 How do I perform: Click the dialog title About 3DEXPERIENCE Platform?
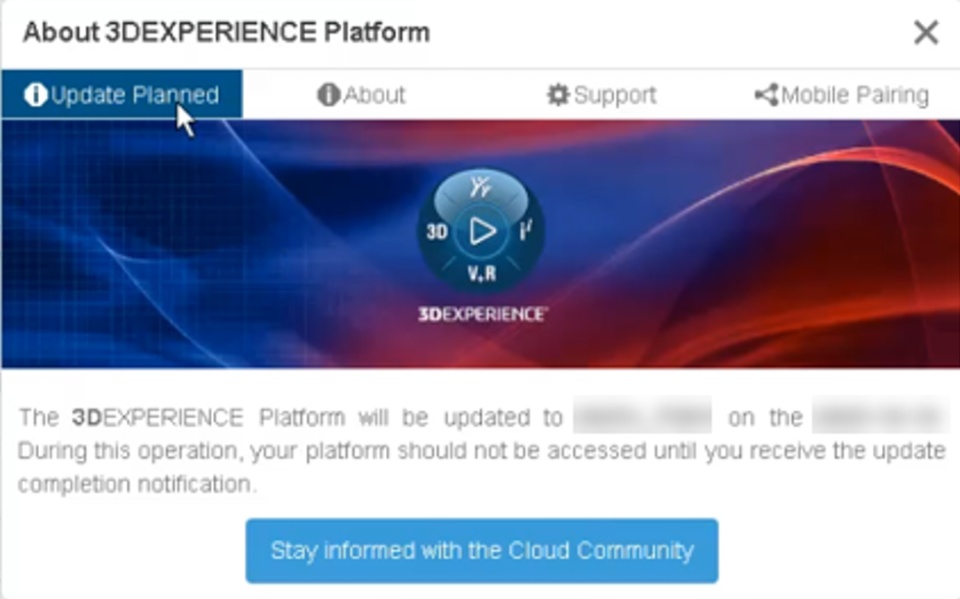point(227,32)
